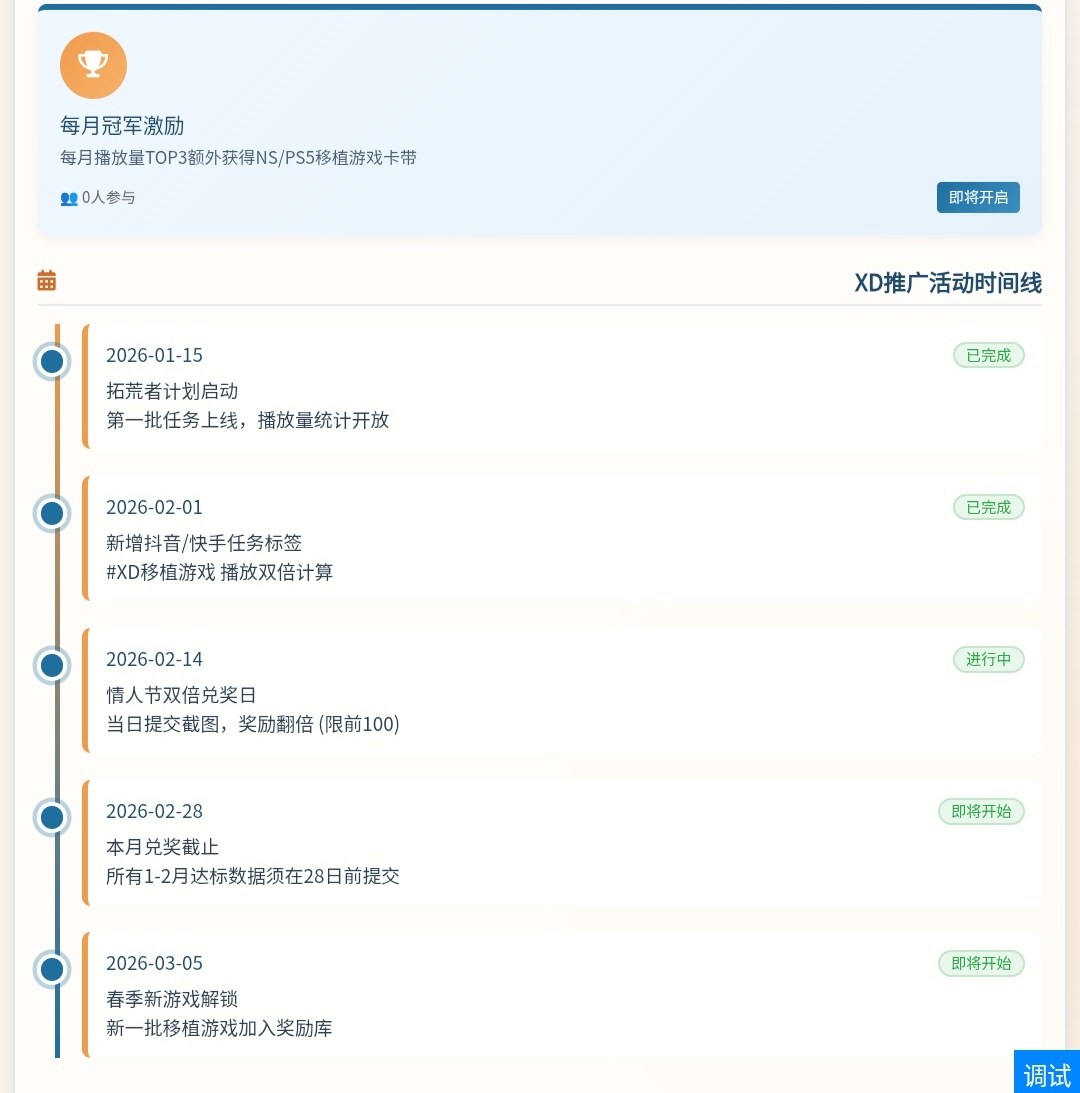Screen dimensions: 1080x1093
Task: Click the blue participants icon next to 0人参与
Action: pyautogui.click(x=68, y=198)
